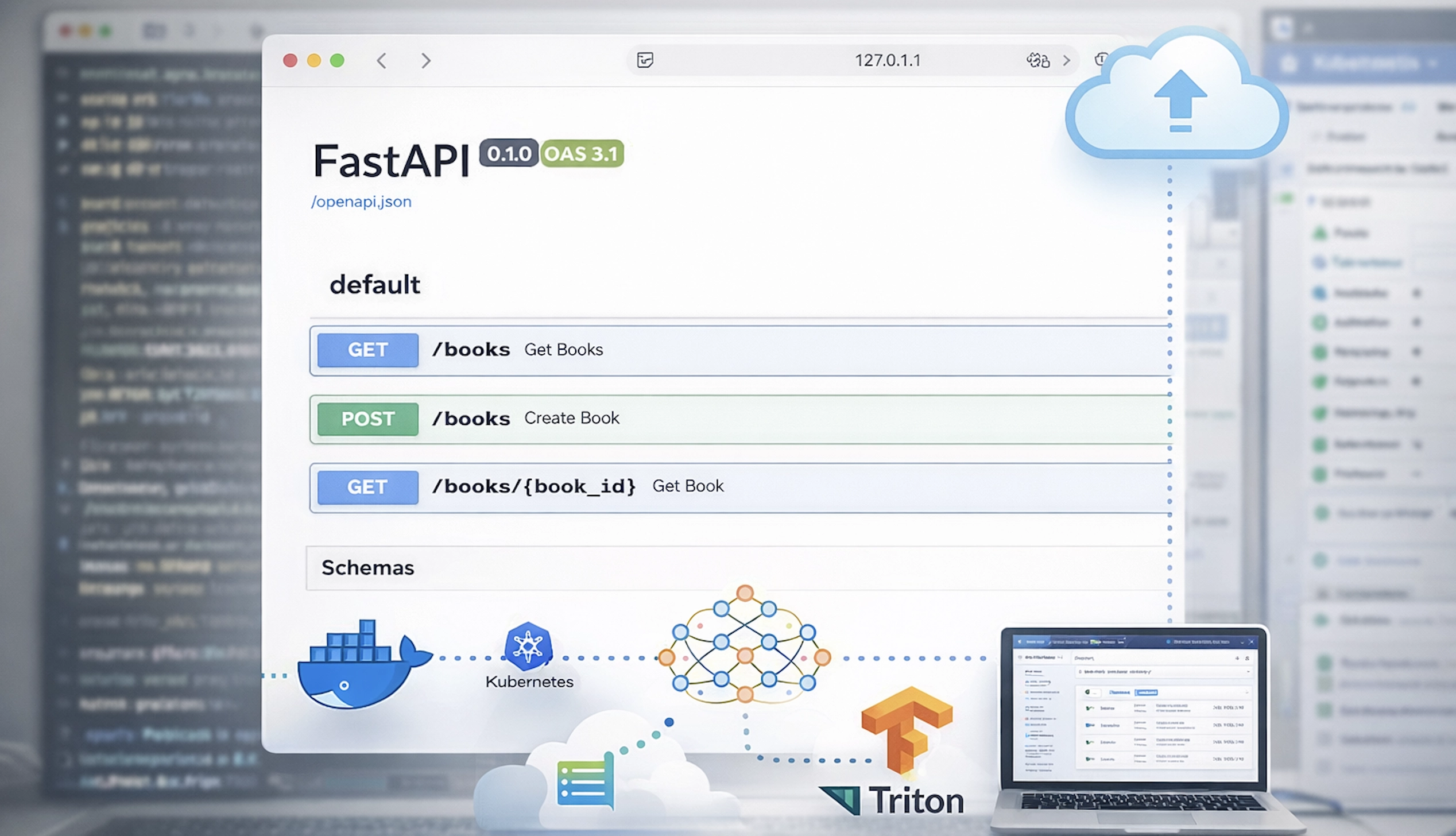Click the extension icon beside the URL
Screen dimensions: 1456x836
[1037, 60]
